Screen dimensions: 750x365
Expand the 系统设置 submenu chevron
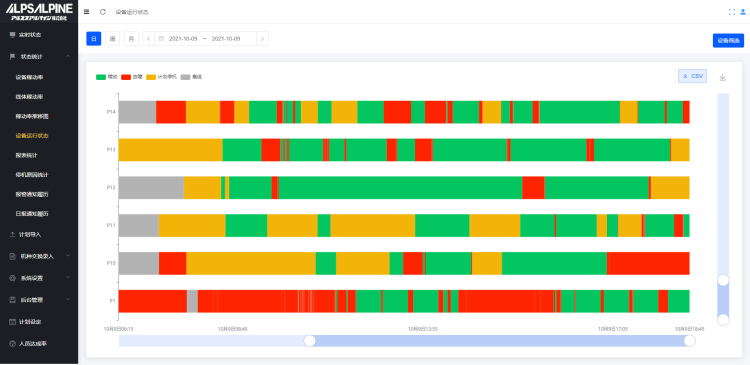[x=68, y=277]
